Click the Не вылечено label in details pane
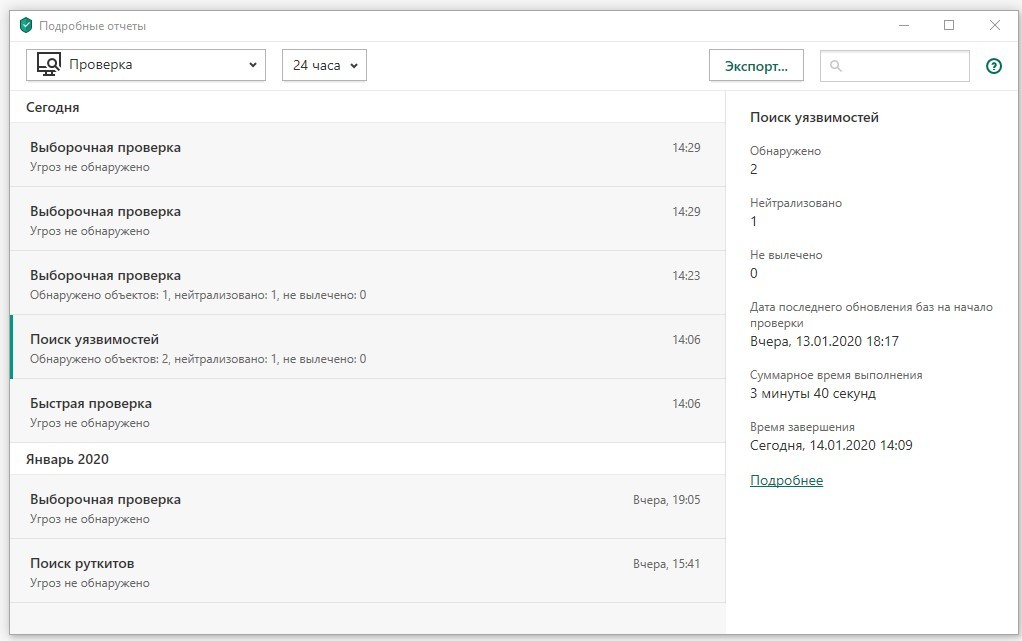 click(785, 255)
